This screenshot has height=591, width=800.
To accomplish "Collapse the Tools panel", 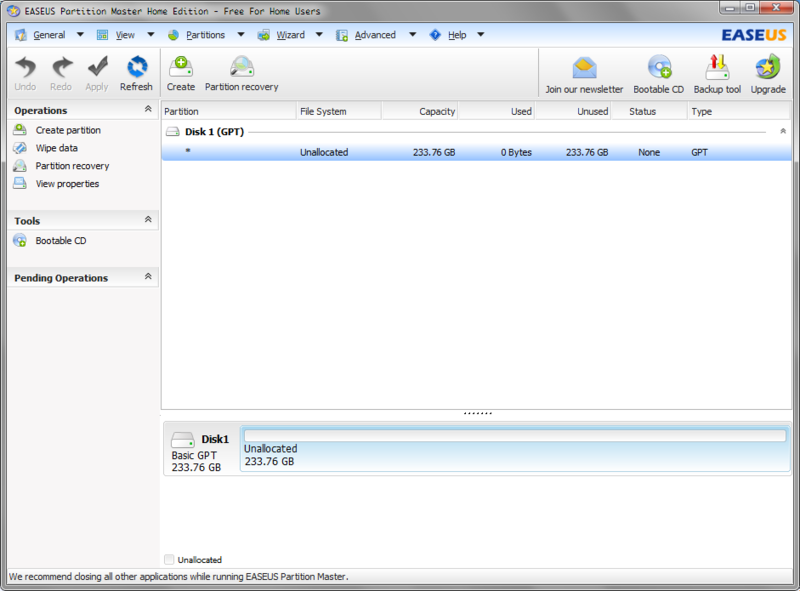I will tap(148, 219).
